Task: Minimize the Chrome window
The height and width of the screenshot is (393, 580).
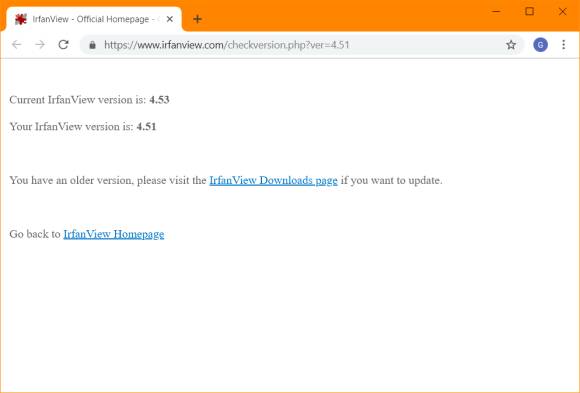Action: point(496,11)
